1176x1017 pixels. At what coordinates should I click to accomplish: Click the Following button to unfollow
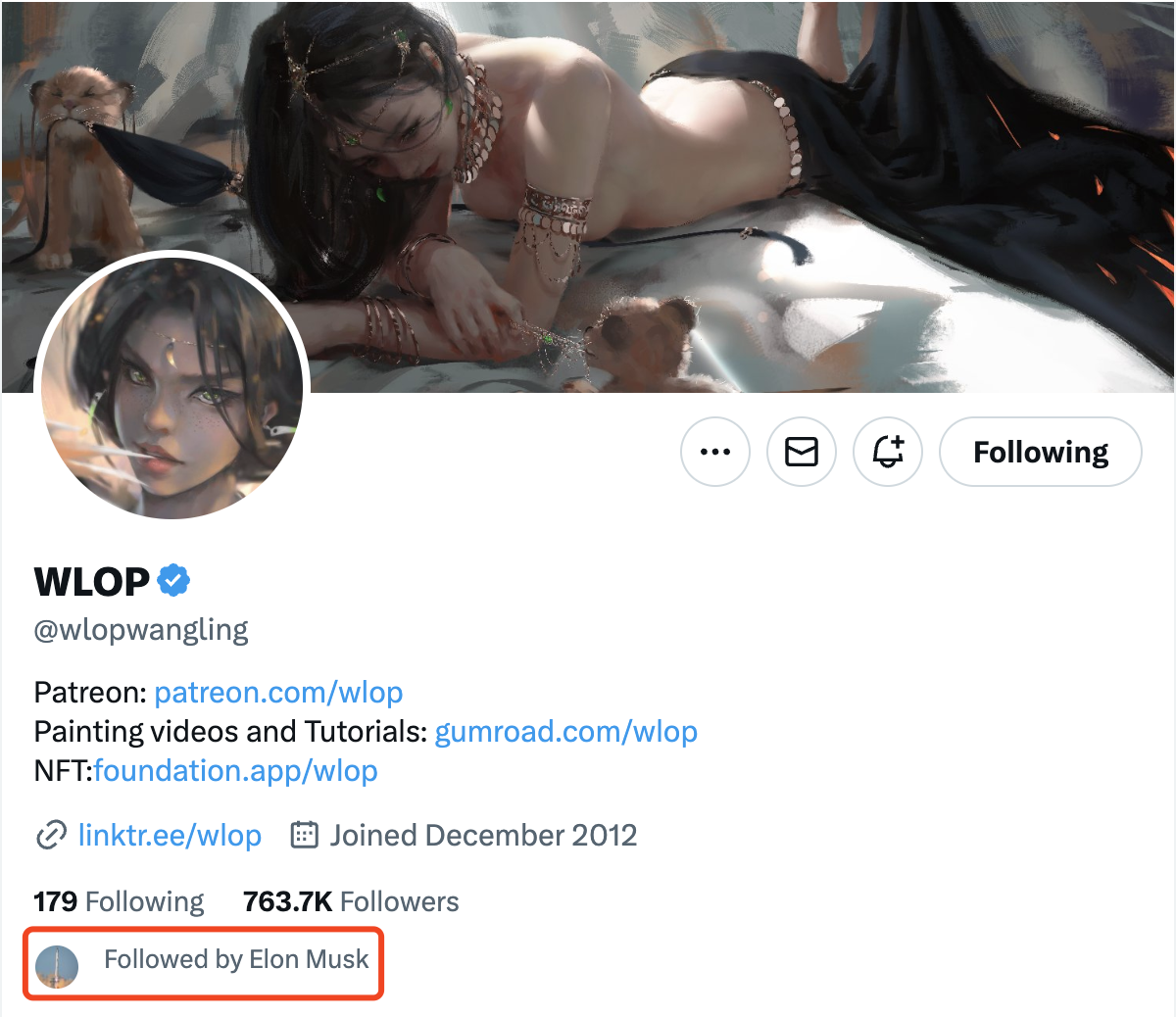click(x=1040, y=452)
